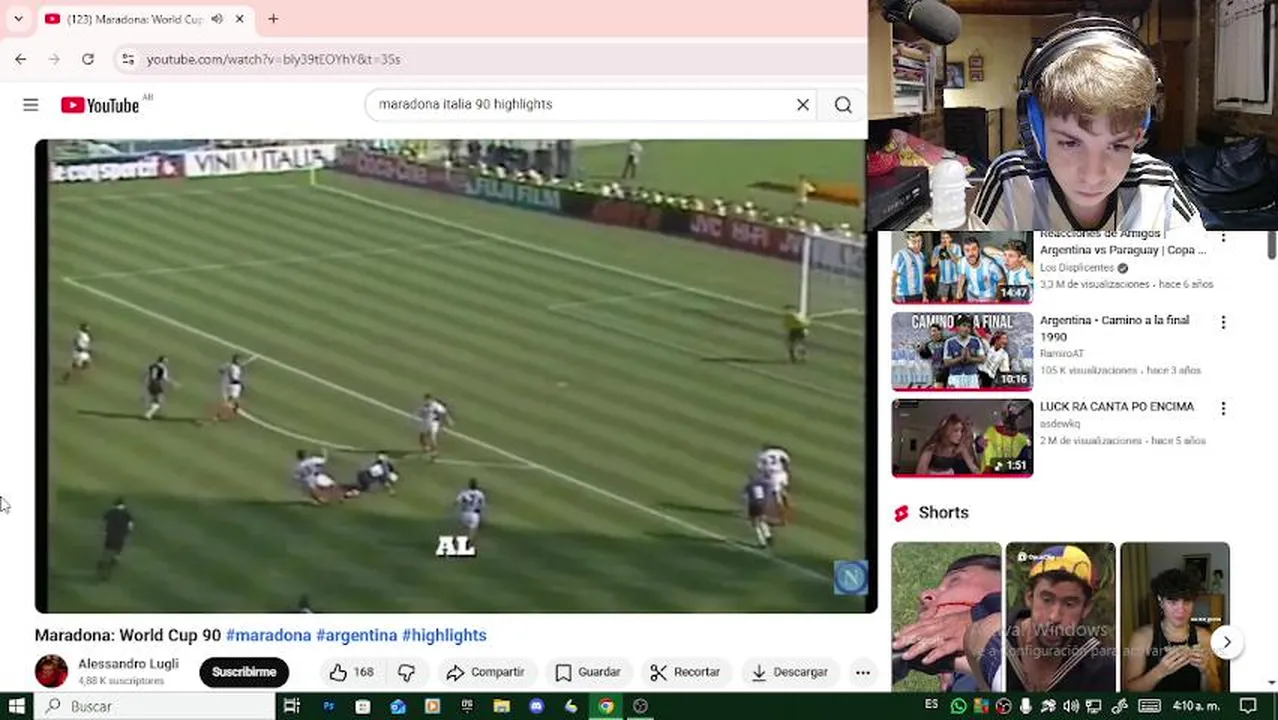Dislike the Maradona video
The width and height of the screenshot is (1278, 720).
click(x=406, y=672)
